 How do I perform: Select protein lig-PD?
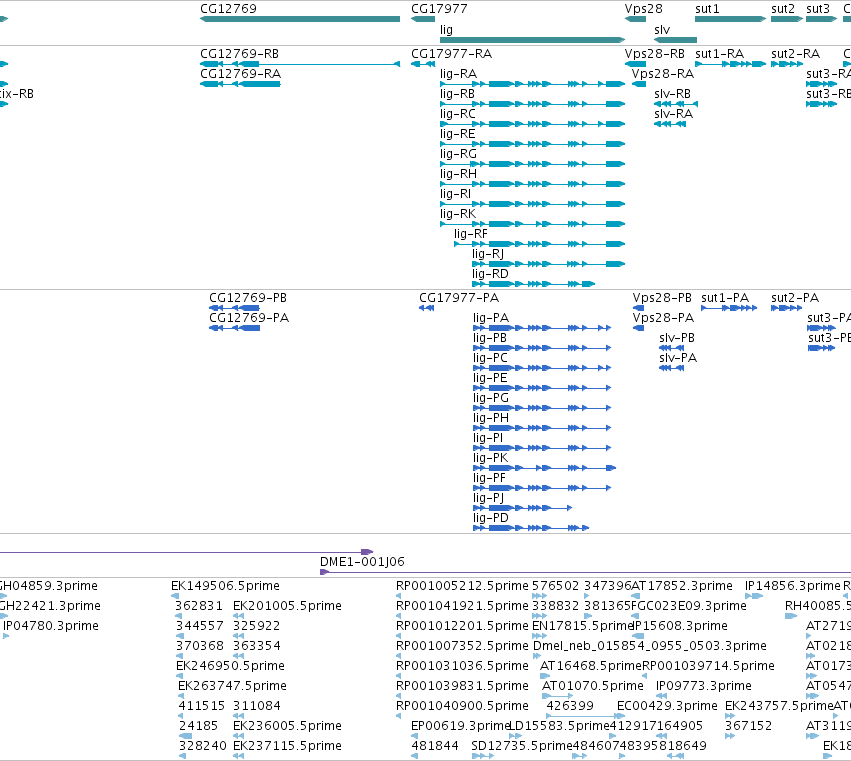click(x=531, y=528)
